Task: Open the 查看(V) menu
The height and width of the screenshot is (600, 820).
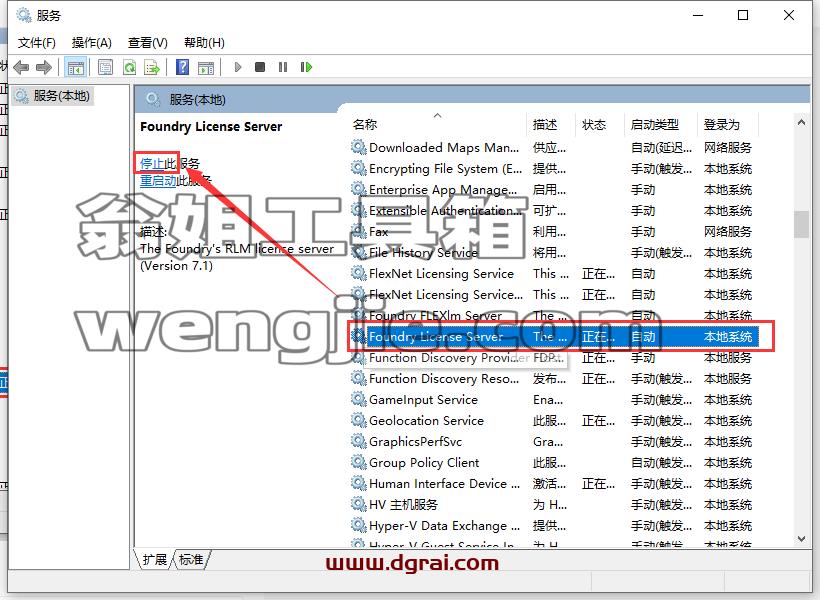Action: (147, 42)
